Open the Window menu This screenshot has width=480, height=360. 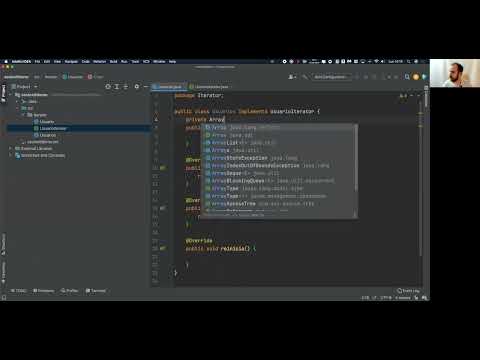tap(159, 62)
